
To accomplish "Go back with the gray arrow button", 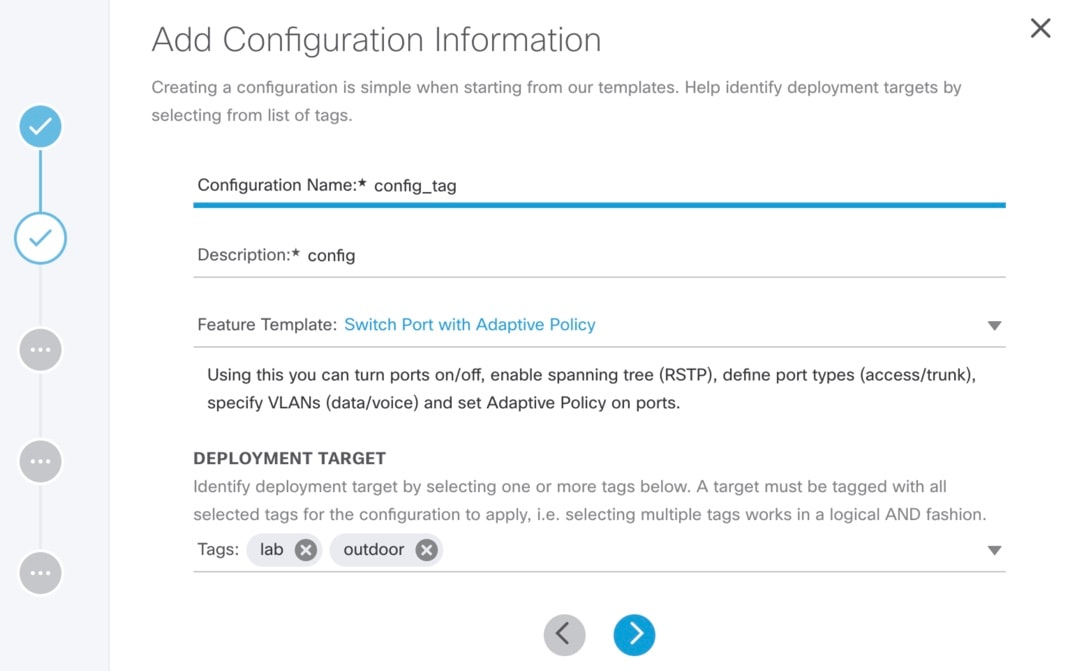I will tap(564, 634).
